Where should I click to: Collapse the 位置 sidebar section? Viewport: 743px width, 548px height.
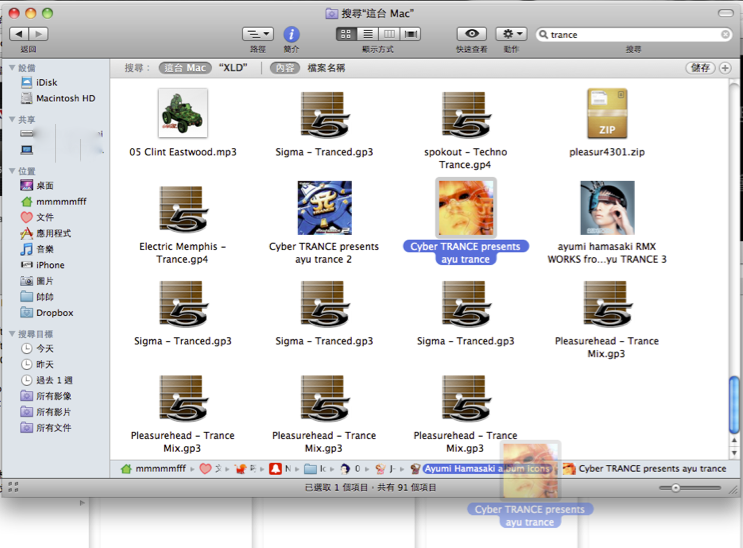pyautogui.click(x=12, y=171)
